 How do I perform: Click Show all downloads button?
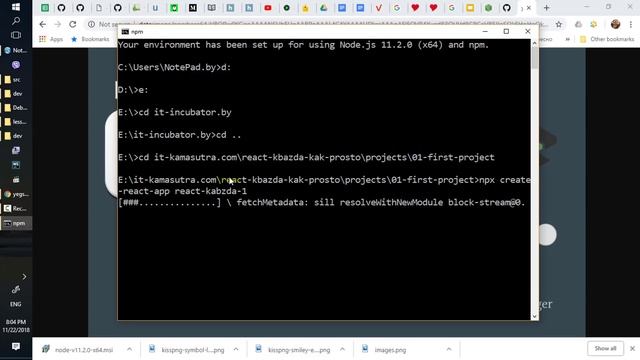point(605,349)
